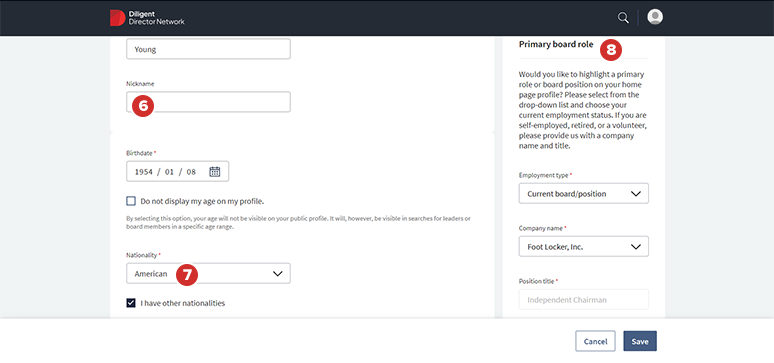The height and width of the screenshot is (363, 774).
Task: Open the birthdate calendar picker icon
Action: [x=215, y=171]
